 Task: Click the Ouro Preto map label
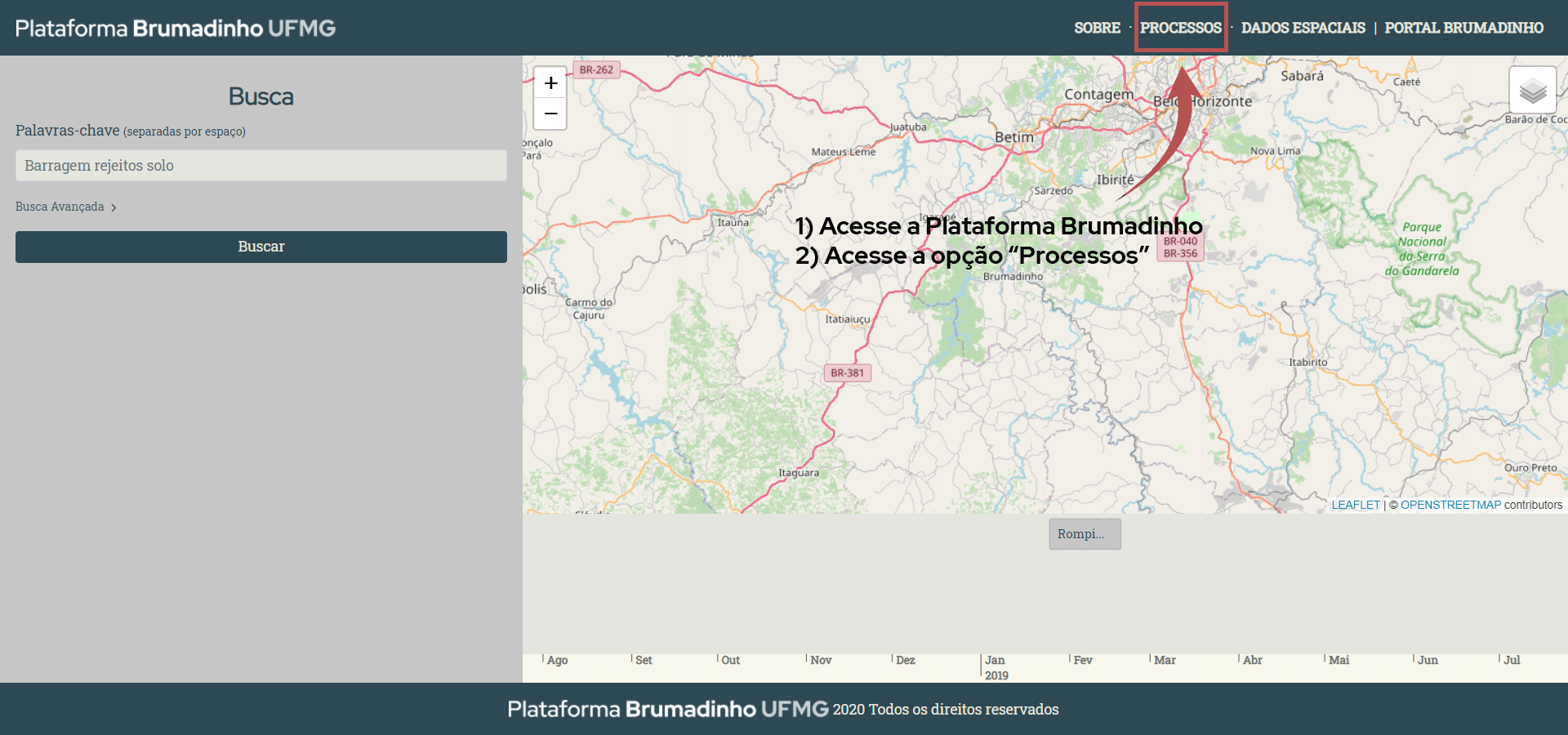point(1530,468)
